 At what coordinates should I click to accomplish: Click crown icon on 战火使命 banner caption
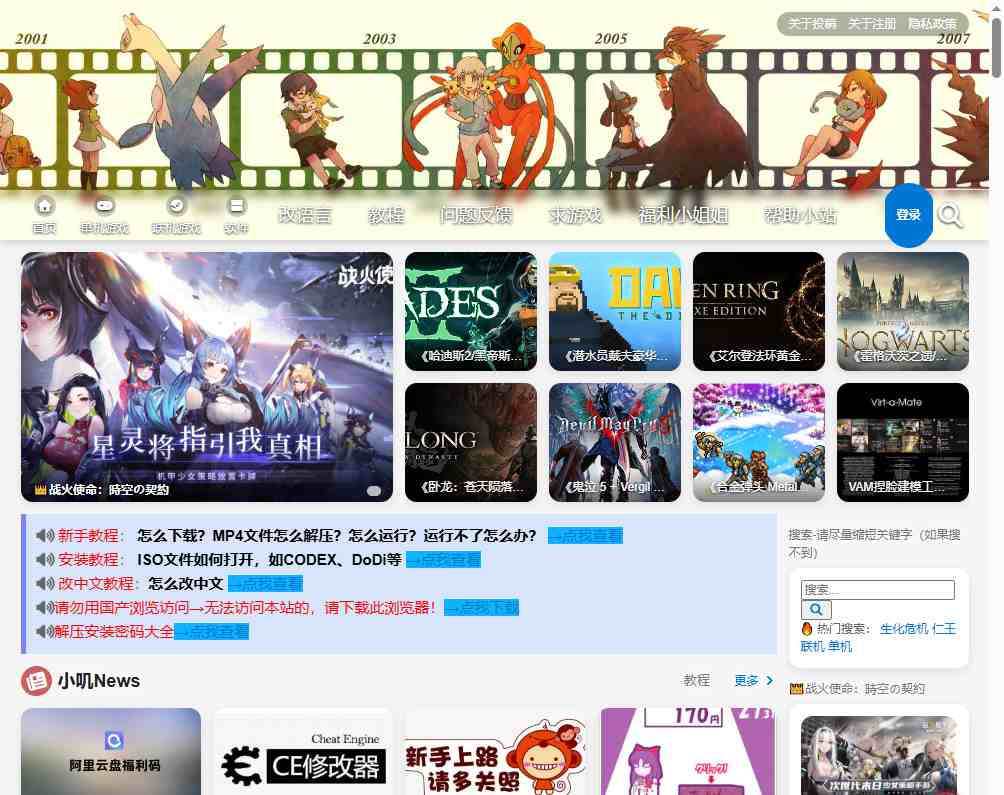coord(40,490)
